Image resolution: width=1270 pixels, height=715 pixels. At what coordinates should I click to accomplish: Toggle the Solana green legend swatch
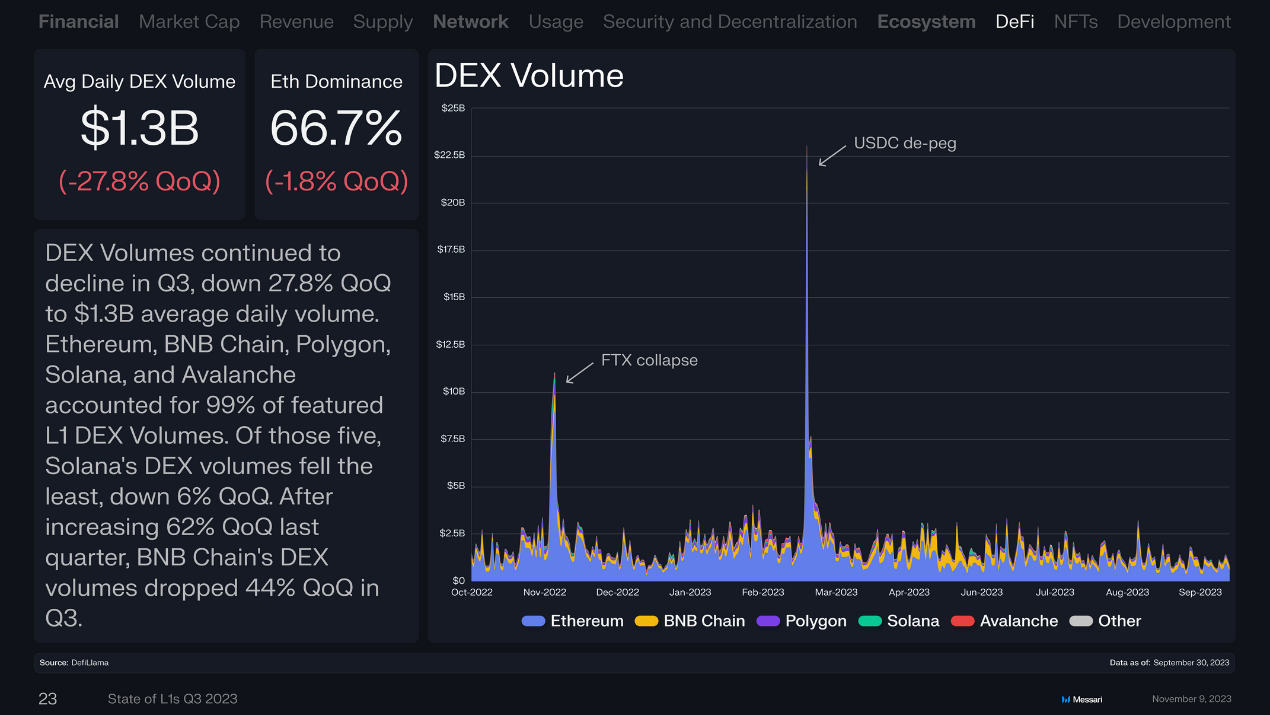pyautogui.click(x=870, y=621)
